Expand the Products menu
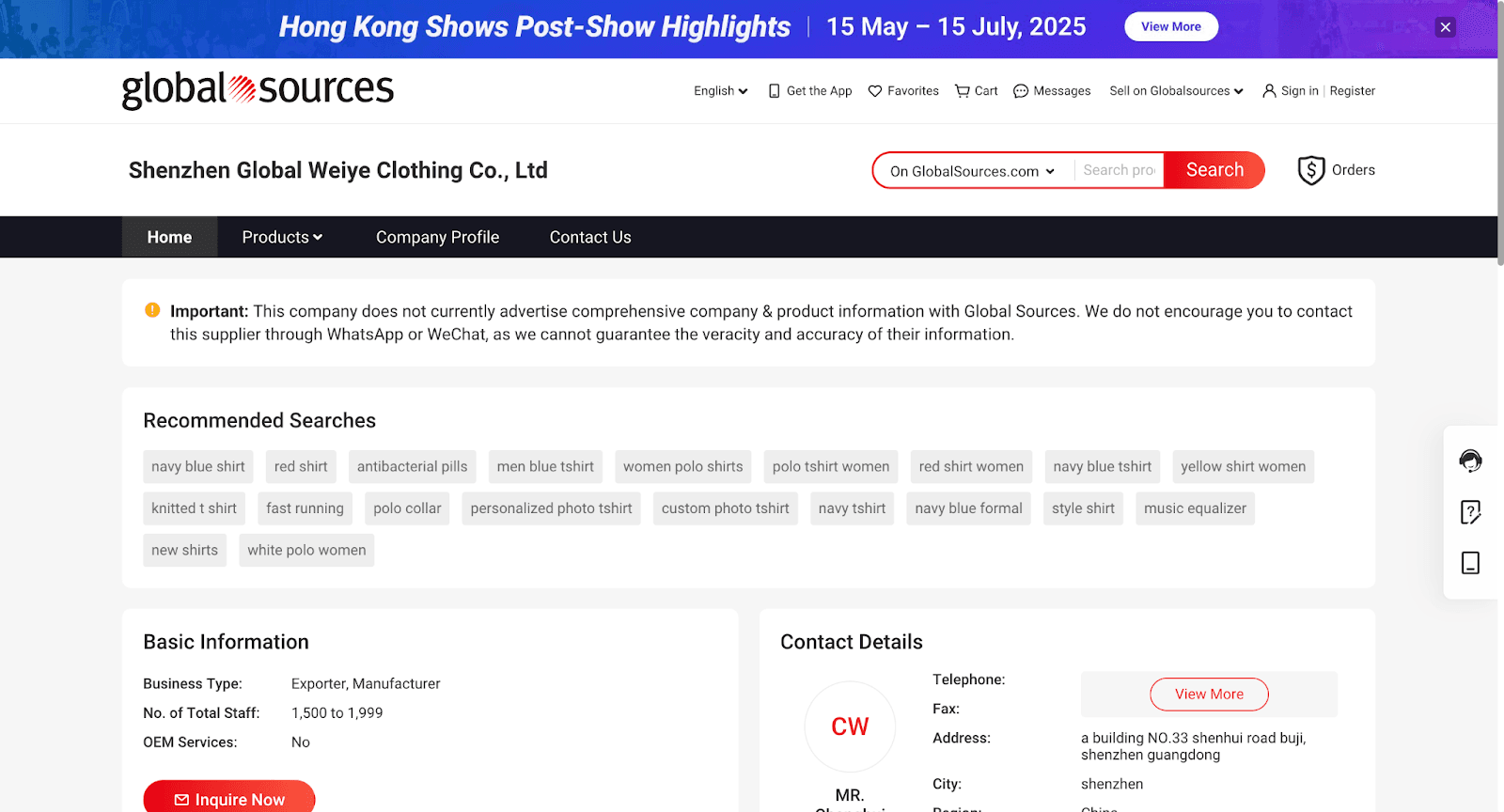This screenshot has width=1504, height=812. click(x=282, y=237)
